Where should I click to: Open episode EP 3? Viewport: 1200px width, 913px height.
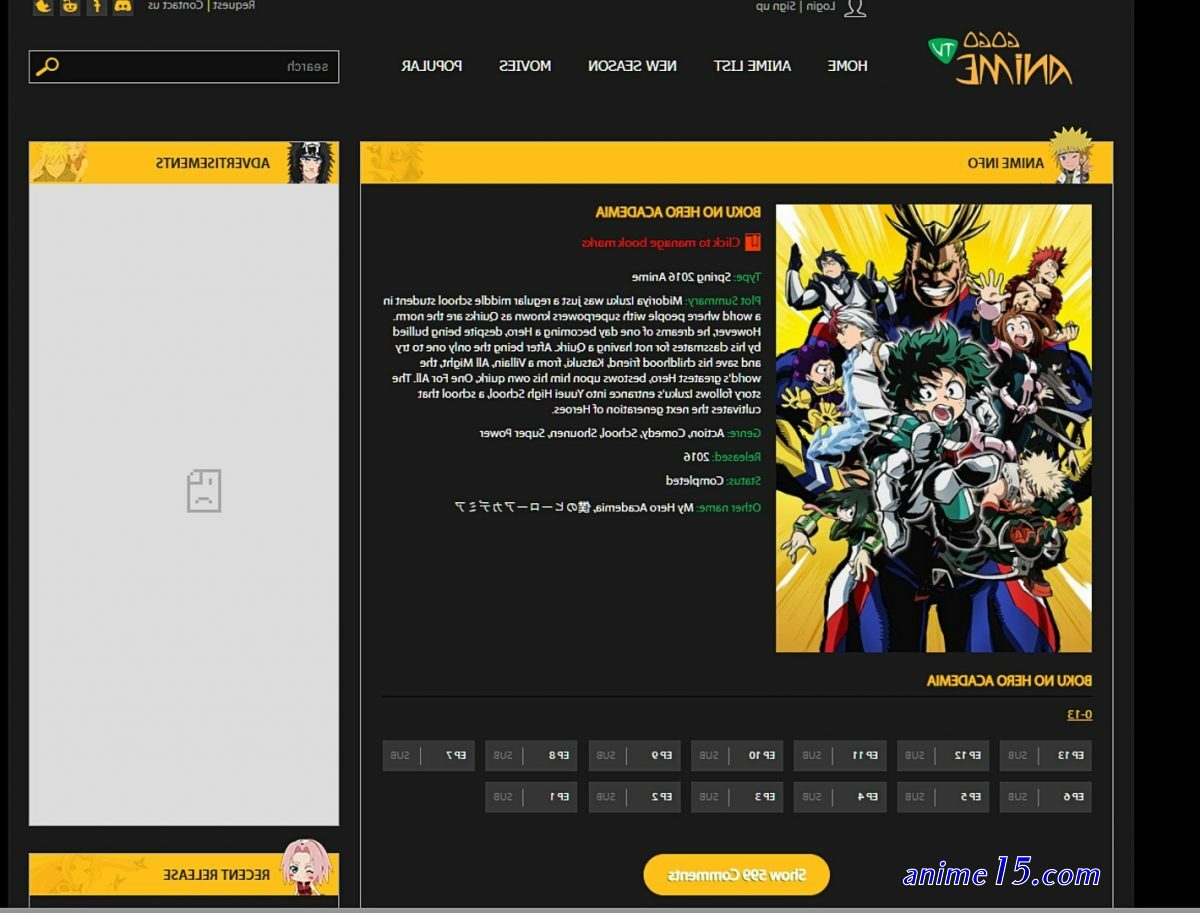coord(737,797)
